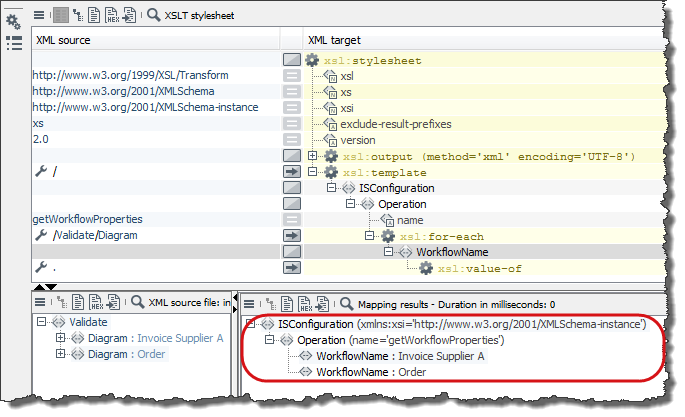Viewport: 685px width, 417px height.
Task: Click blank mapping button for xsl:stylesheet row
Action: point(292,59)
